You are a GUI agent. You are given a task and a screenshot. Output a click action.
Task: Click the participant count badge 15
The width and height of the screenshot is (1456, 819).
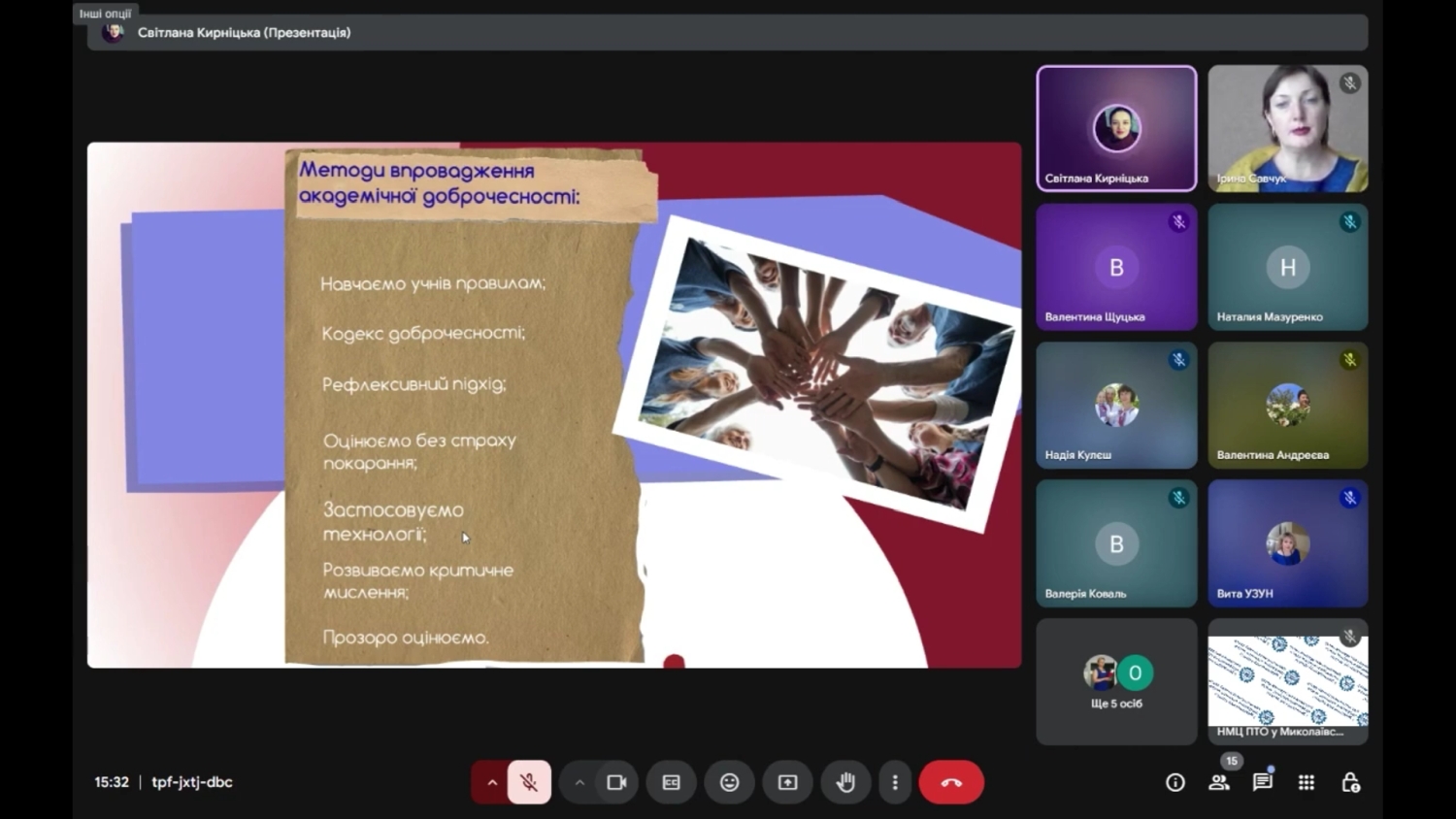(1231, 761)
